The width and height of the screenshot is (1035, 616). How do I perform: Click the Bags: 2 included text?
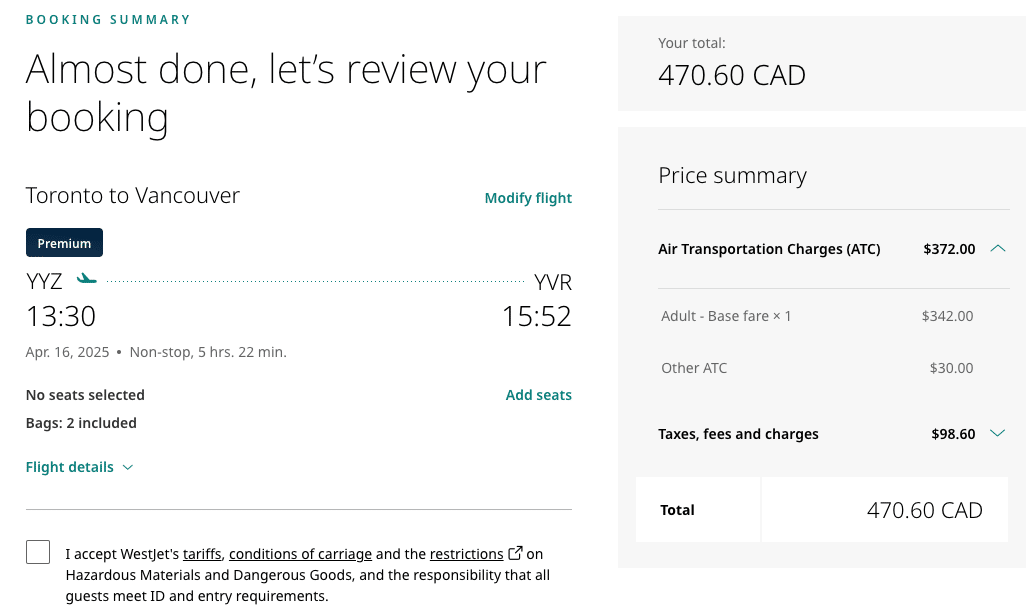point(81,423)
